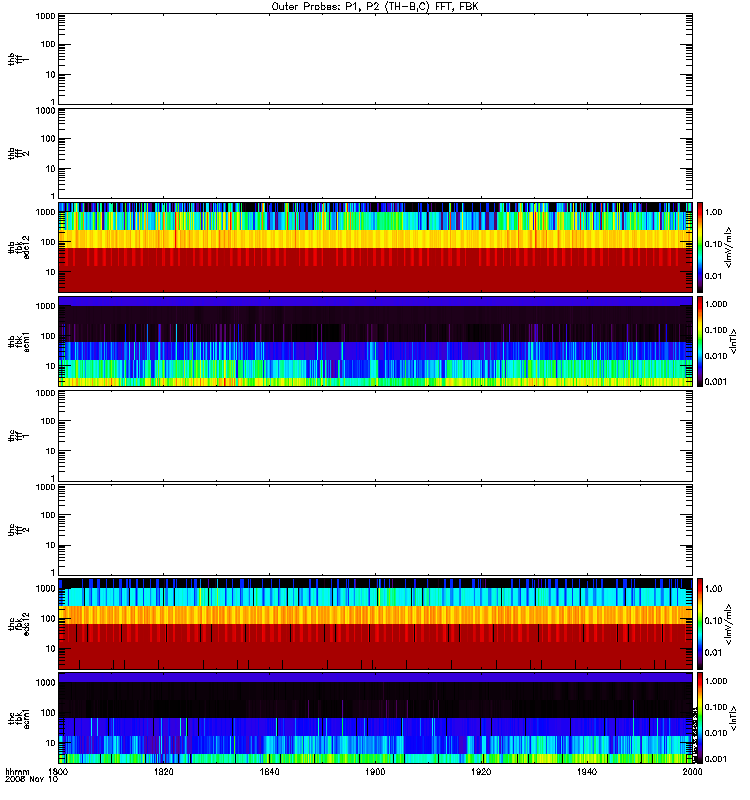Click the plot title "Outer Probes: P1, P2 (TH-B,C) FFT, FBK"
Screen dimensions: 750x800
[375, 7]
